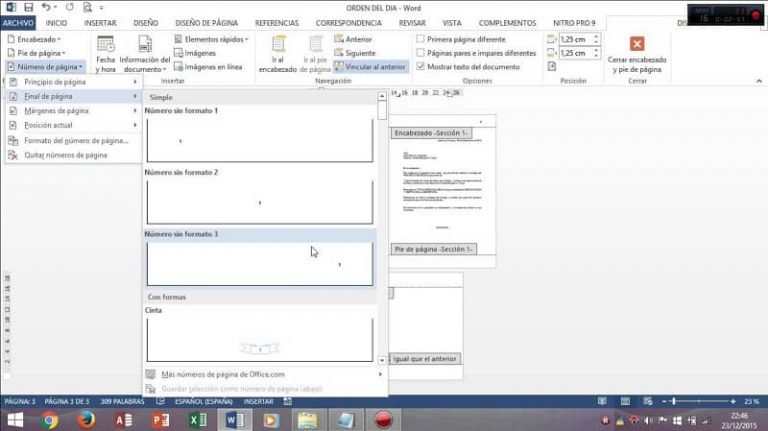Screen dimensions: 768x431
Task: Switch to Read Mode view icon
Action: 602,402
